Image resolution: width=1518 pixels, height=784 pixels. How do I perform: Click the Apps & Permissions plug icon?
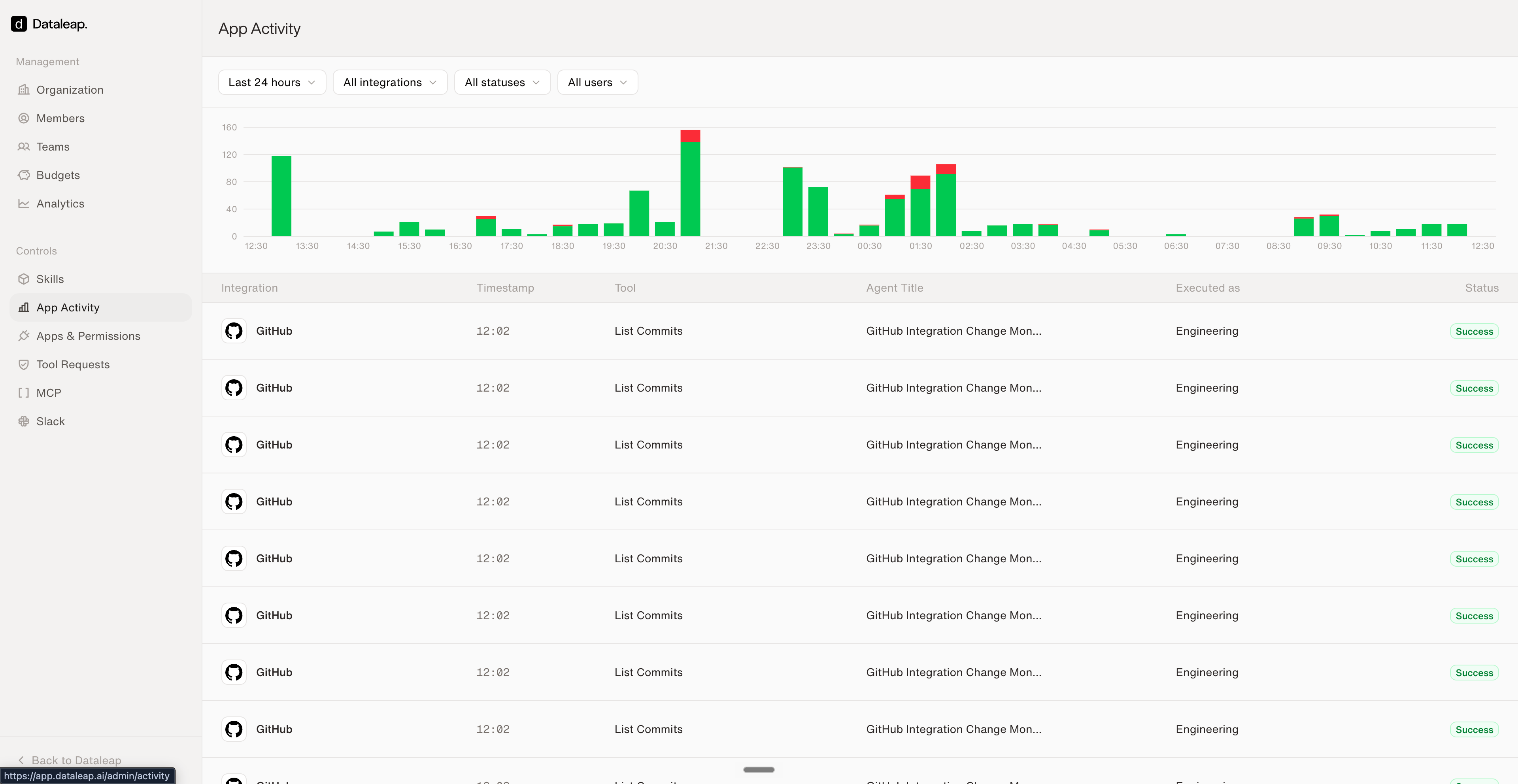point(24,336)
